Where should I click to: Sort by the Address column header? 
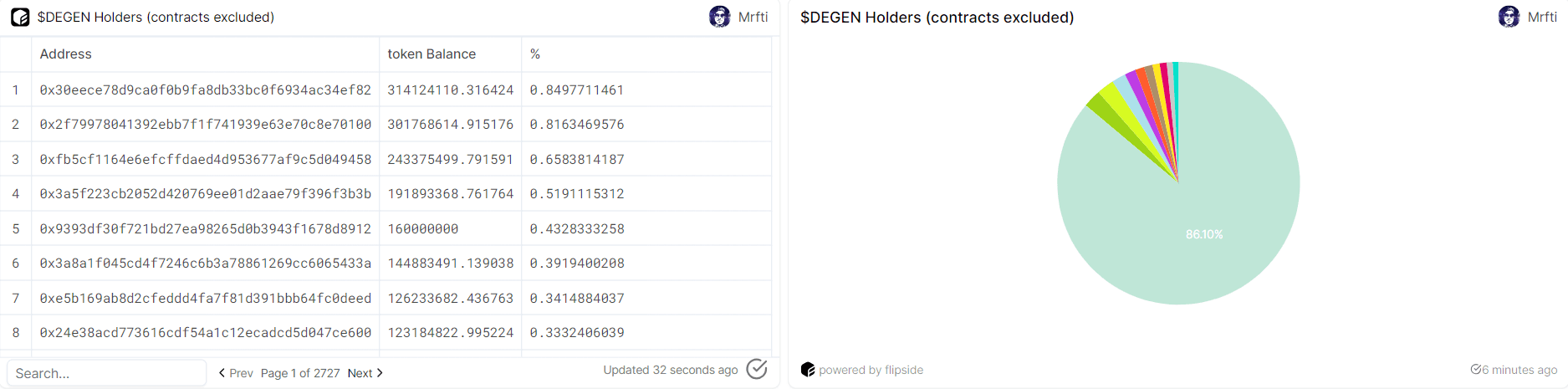(x=66, y=54)
